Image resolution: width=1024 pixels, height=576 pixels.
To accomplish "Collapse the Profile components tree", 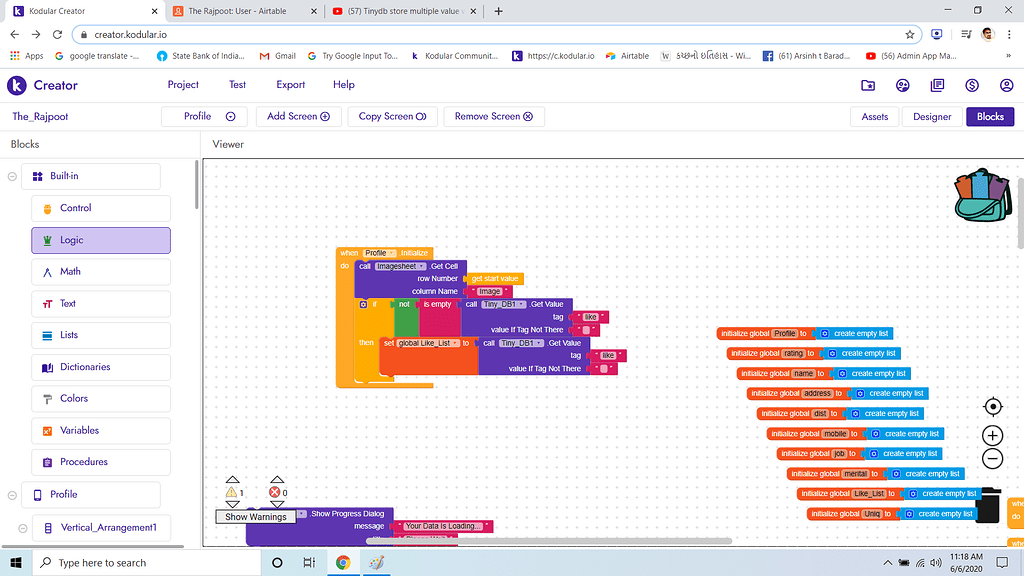I will click(12, 495).
